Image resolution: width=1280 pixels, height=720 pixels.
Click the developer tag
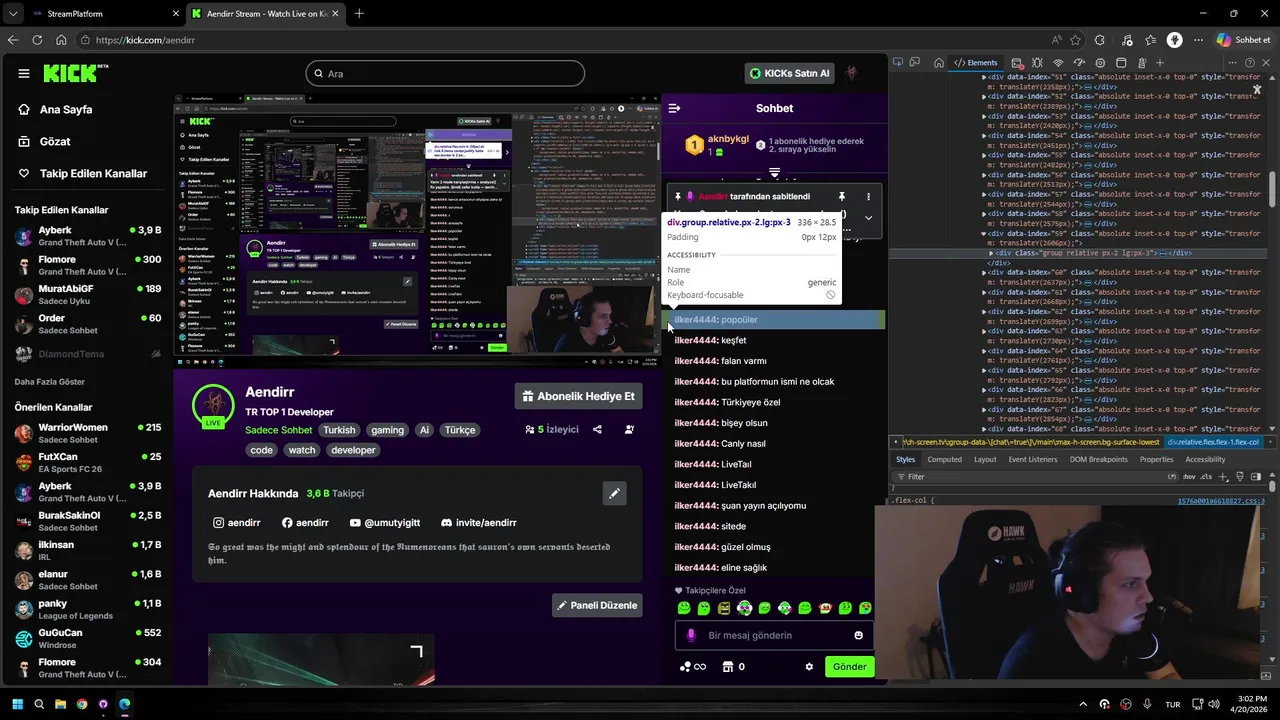coord(353,450)
